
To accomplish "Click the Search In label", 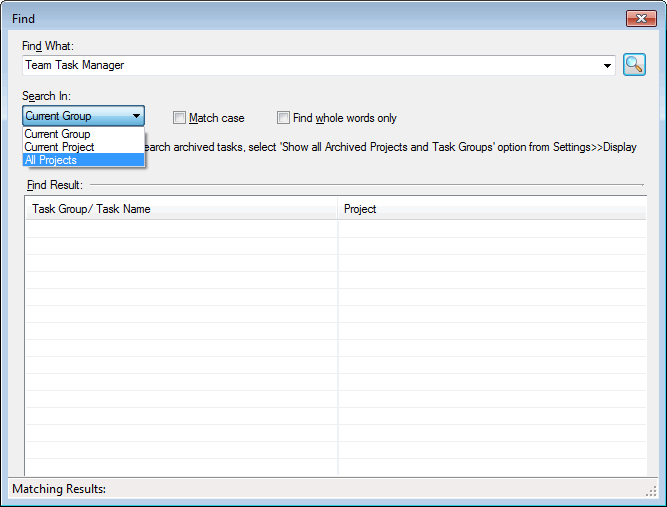I will pos(48,96).
